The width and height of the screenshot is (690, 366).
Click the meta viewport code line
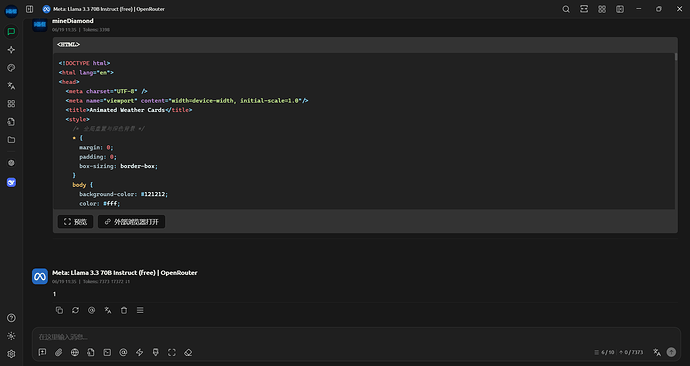(187, 101)
